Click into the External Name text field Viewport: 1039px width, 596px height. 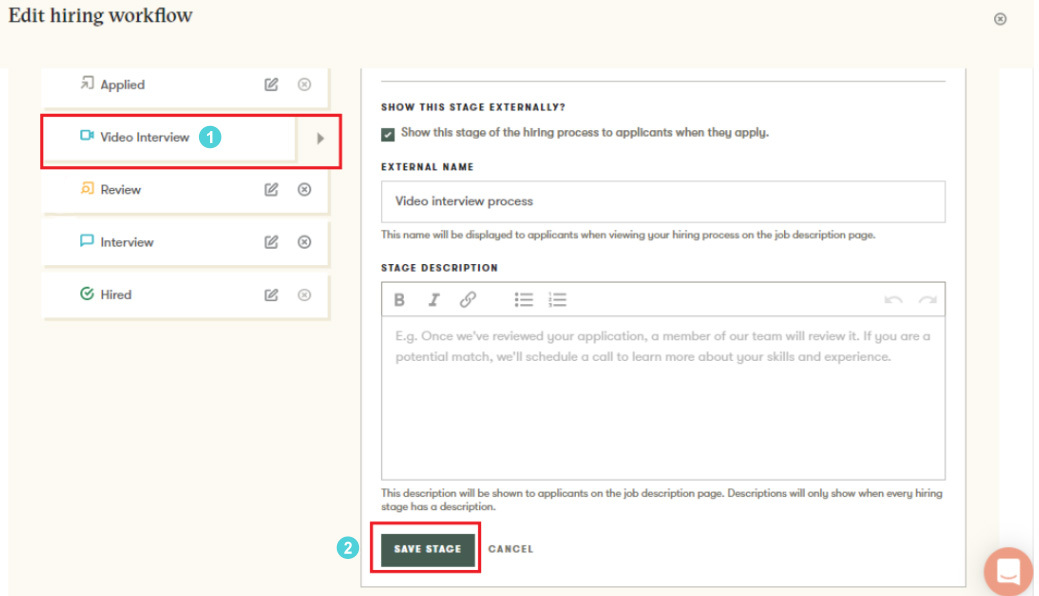coord(662,201)
